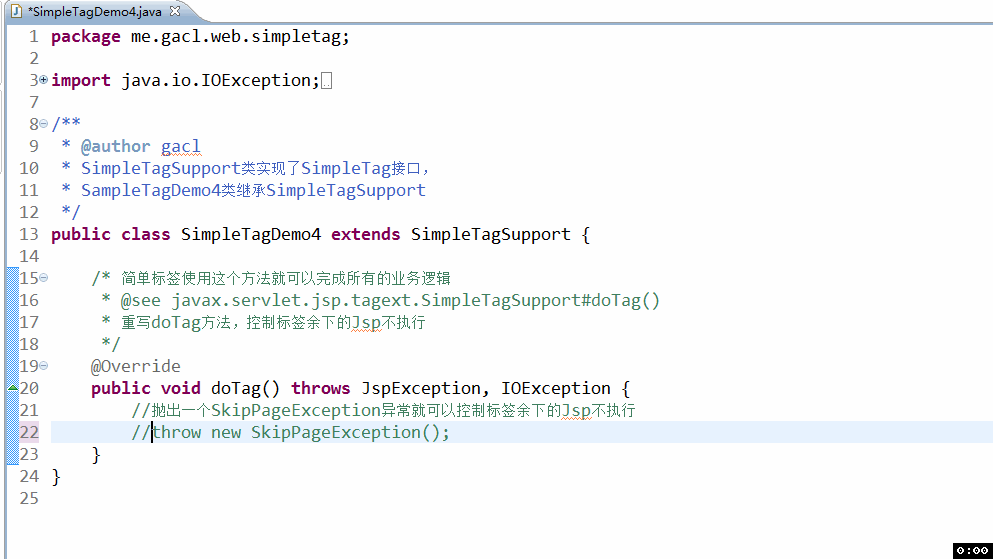Click 'SkipPageException();' on line 22
993x559 pixels.
[350, 432]
